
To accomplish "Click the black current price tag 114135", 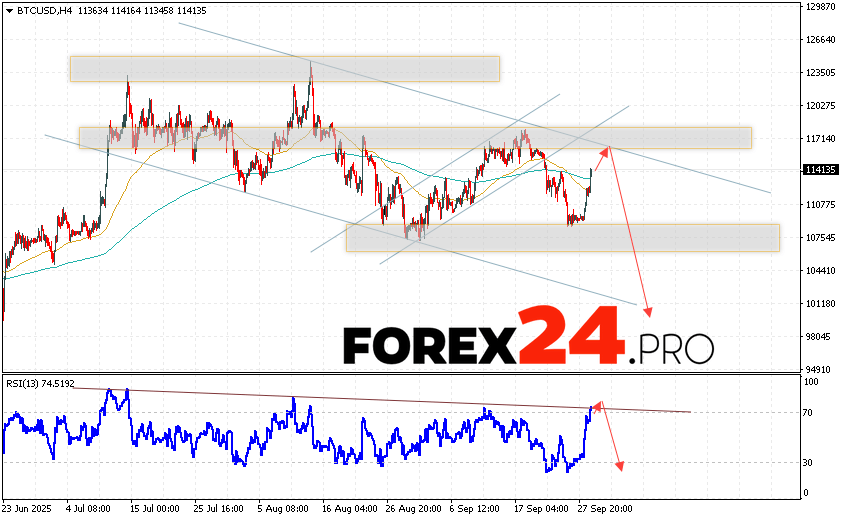I will pos(819,170).
